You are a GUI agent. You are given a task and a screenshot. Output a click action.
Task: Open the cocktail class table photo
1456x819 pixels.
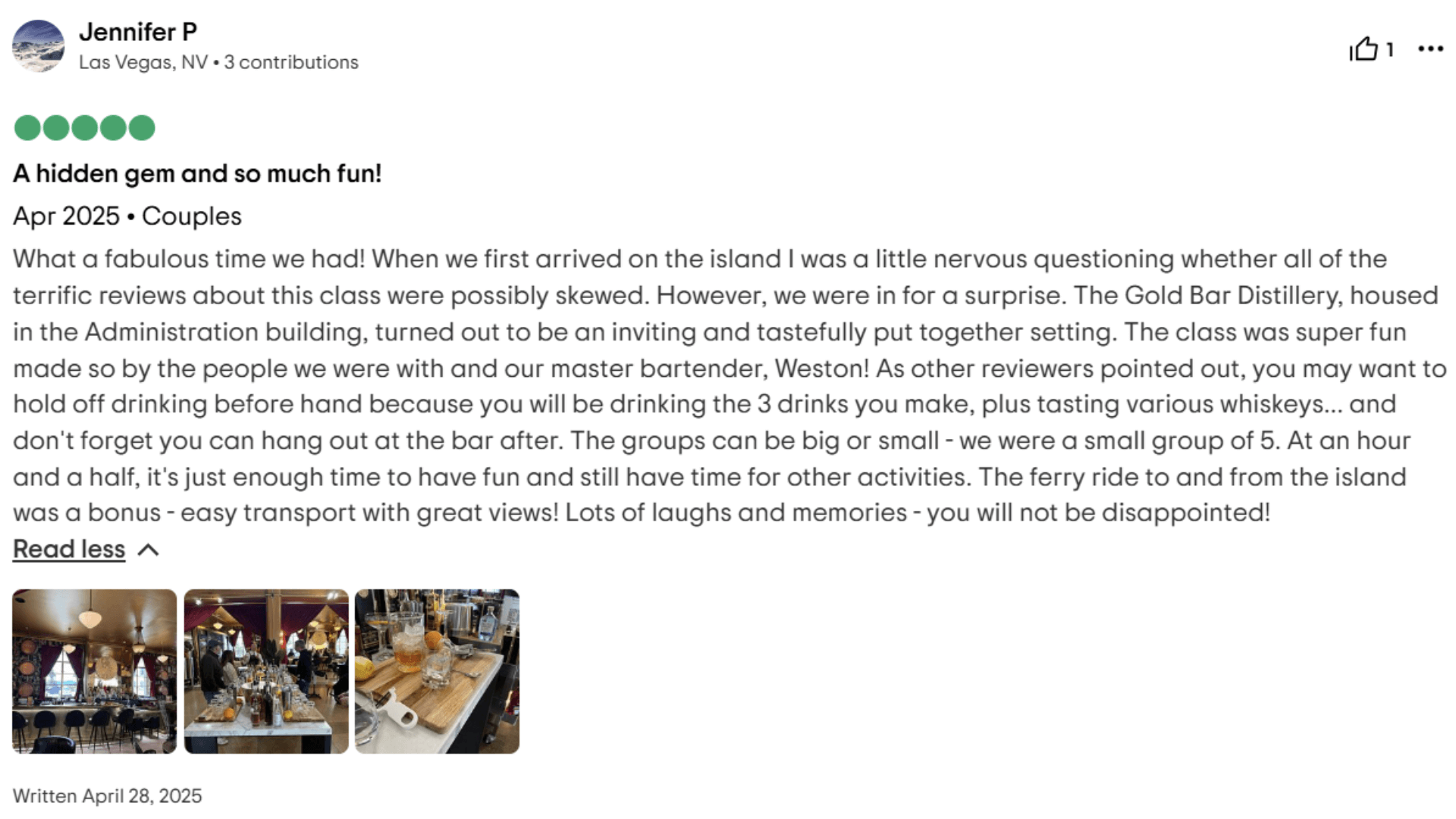point(266,671)
